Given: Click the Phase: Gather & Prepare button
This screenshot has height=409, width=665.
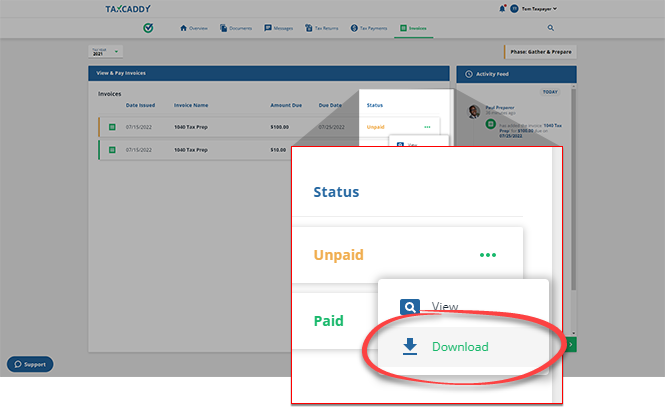Looking at the screenshot, I should [x=540, y=52].
